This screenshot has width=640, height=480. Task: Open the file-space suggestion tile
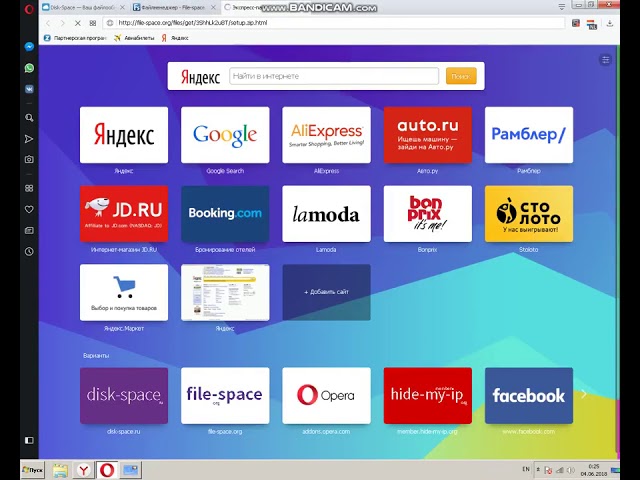(225, 396)
